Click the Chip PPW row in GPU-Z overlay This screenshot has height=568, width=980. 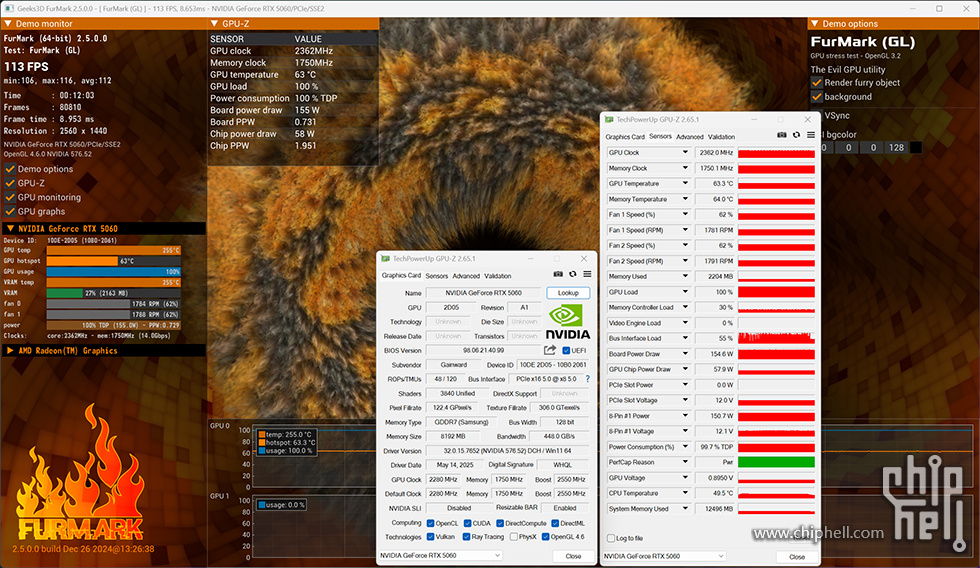pos(293,146)
